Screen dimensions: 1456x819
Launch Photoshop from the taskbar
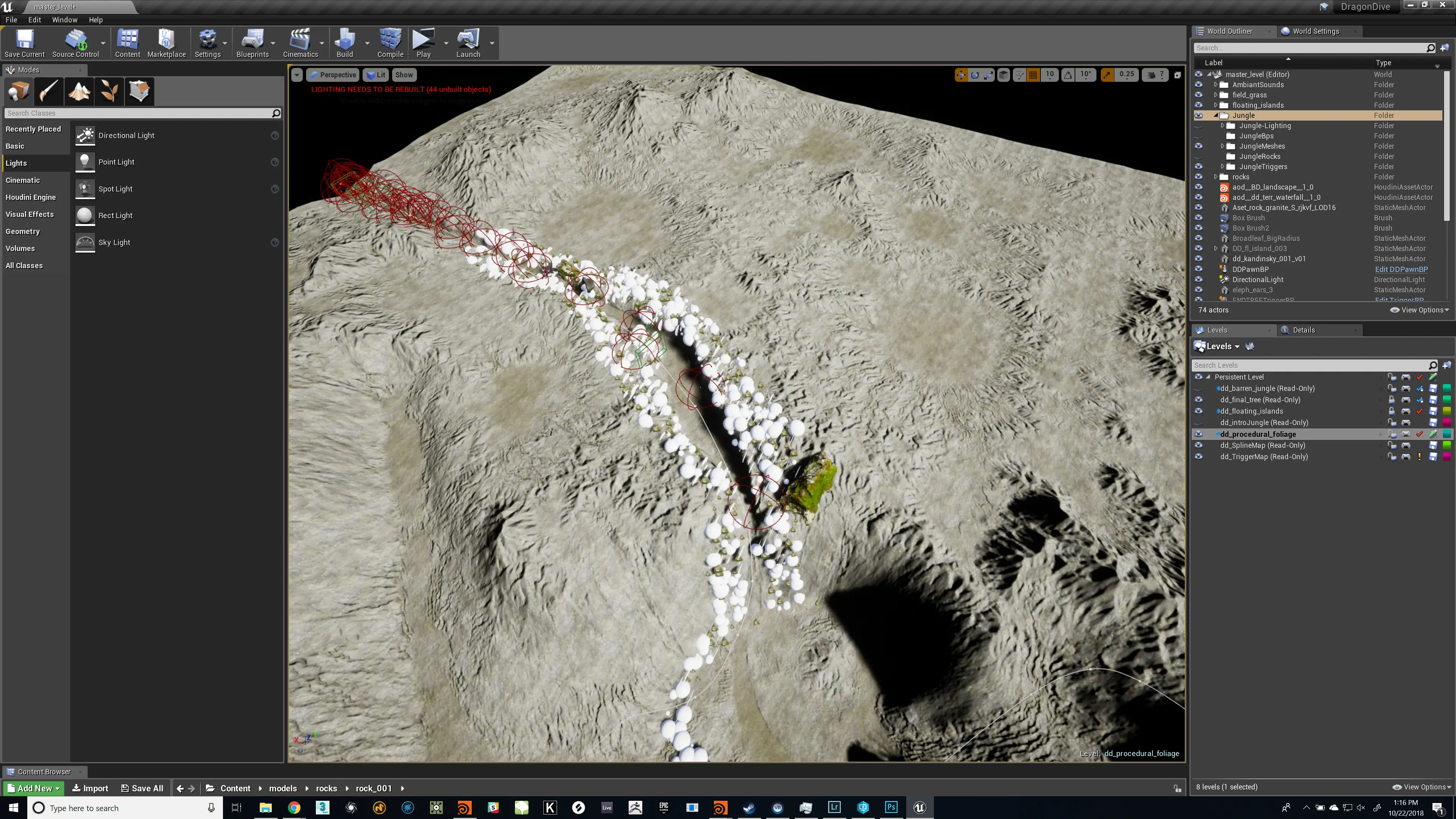(891, 807)
